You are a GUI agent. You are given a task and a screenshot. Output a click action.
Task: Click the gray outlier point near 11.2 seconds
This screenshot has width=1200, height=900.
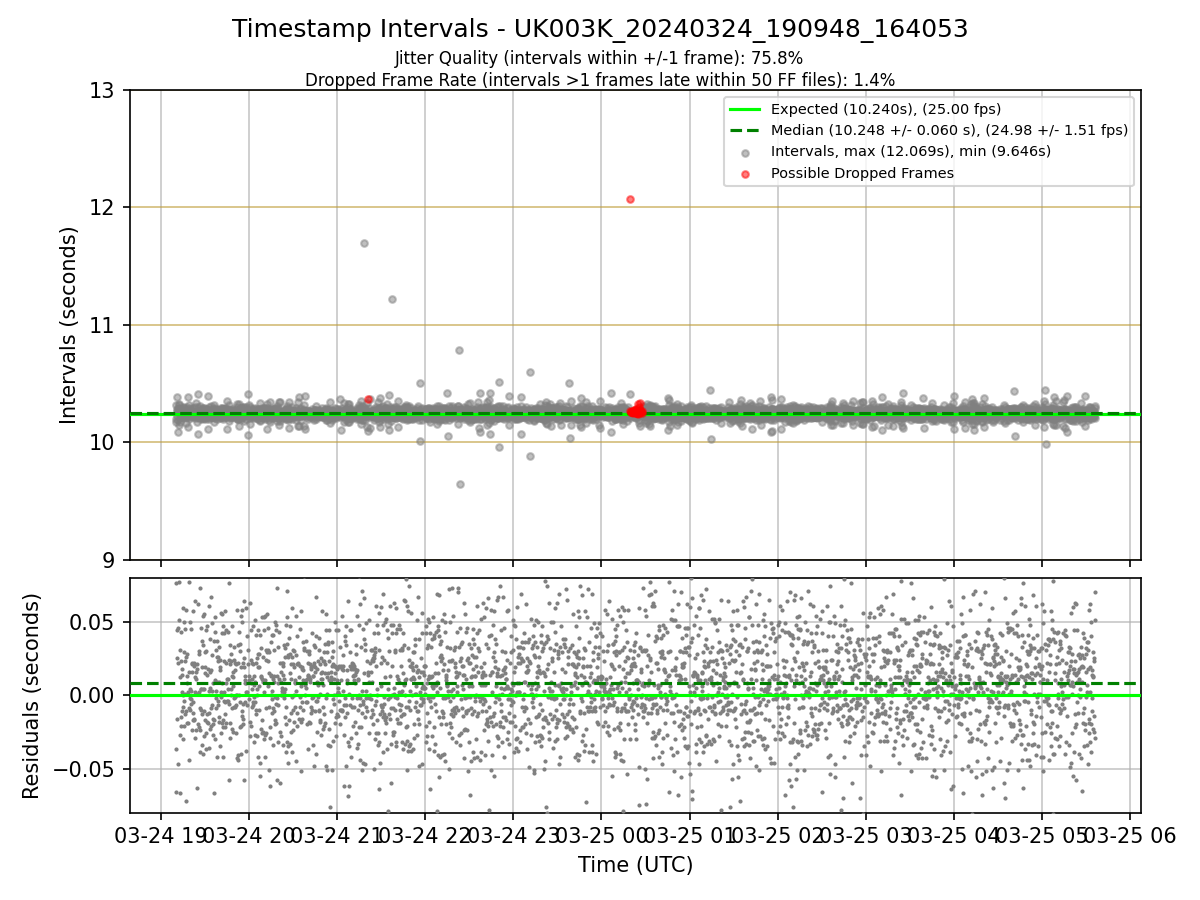pos(392,299)
